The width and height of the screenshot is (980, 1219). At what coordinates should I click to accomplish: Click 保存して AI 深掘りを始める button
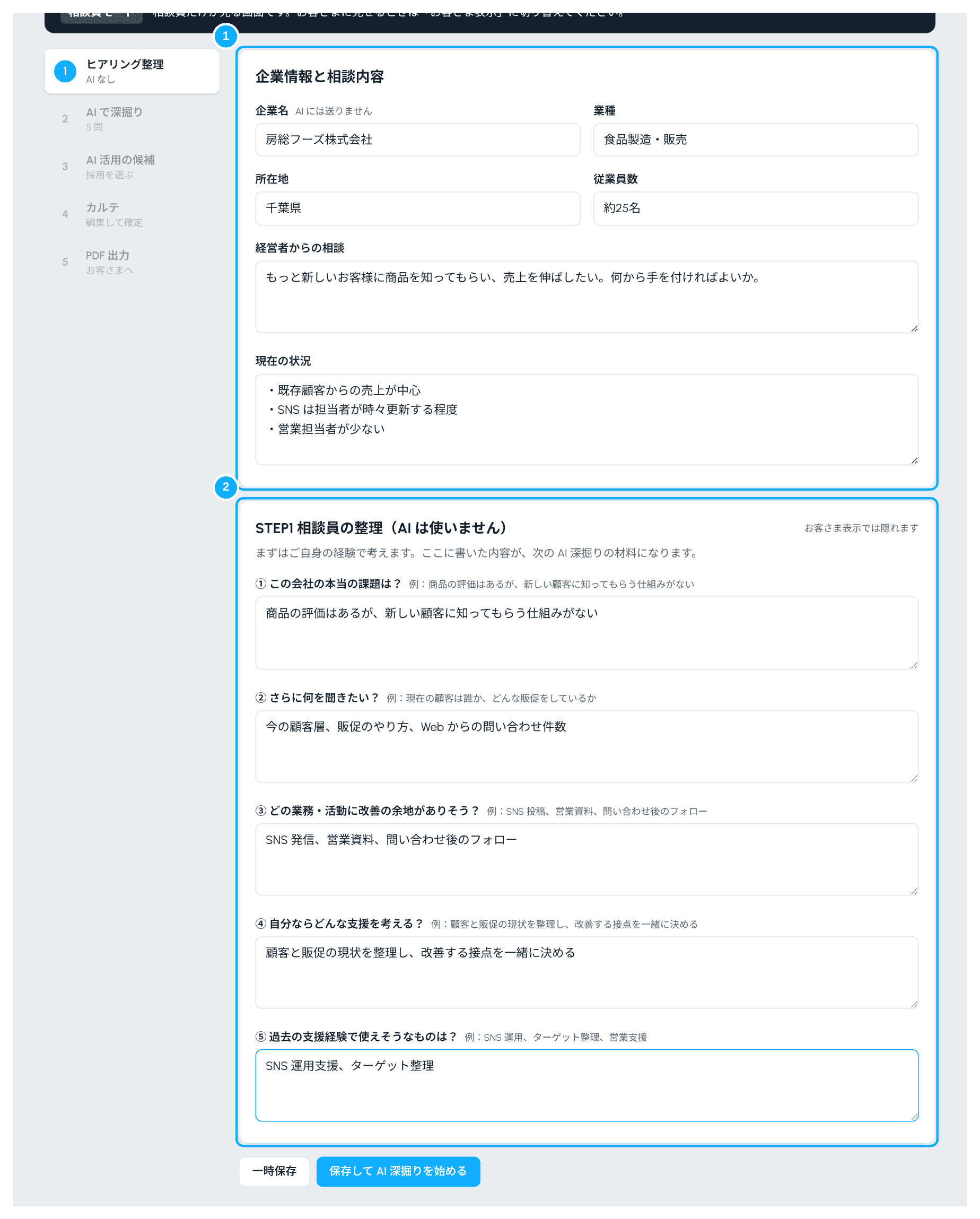pos(398,1171)
